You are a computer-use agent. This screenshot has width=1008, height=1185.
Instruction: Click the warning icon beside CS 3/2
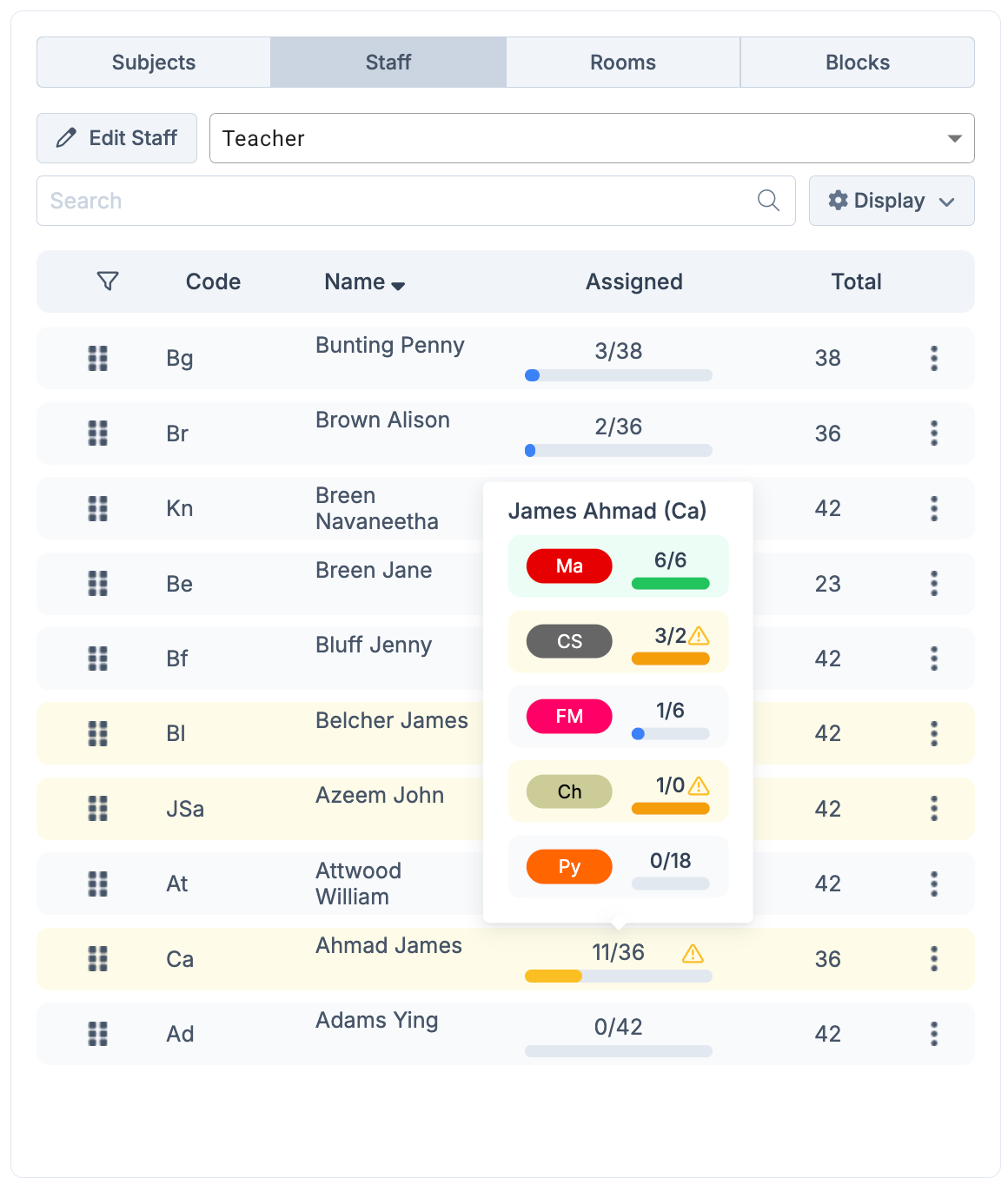click(x=699, y=636)
